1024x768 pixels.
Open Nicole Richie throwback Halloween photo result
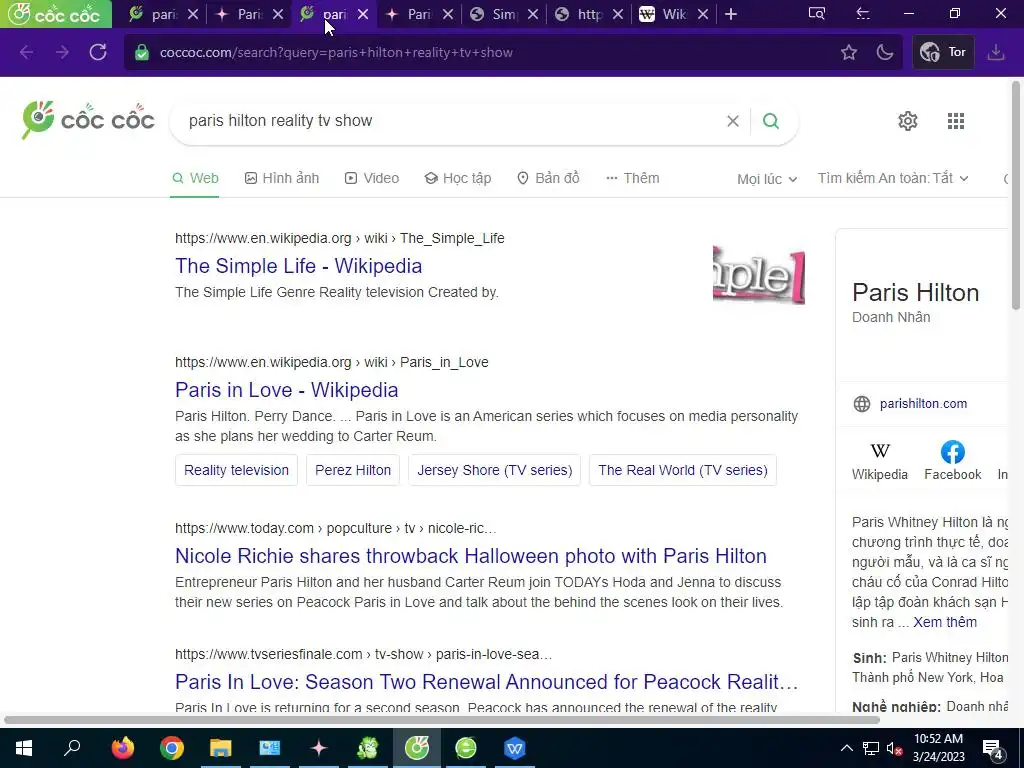(471, 556)
